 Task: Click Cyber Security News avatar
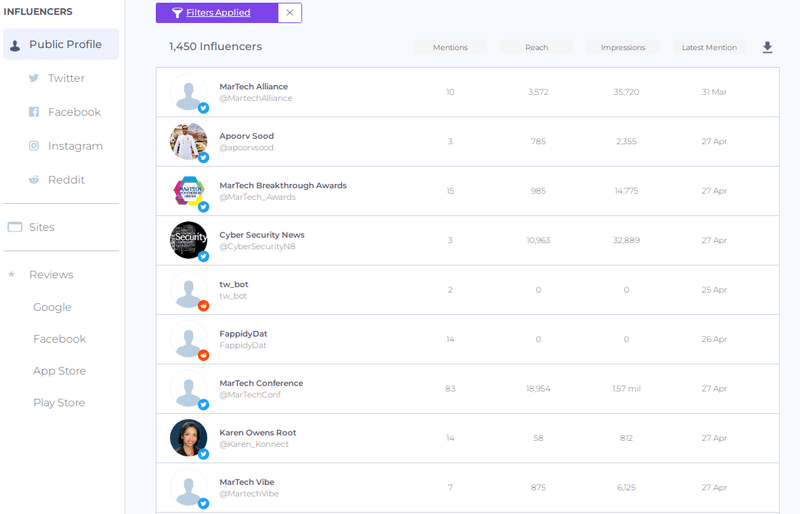click(189, 240)
